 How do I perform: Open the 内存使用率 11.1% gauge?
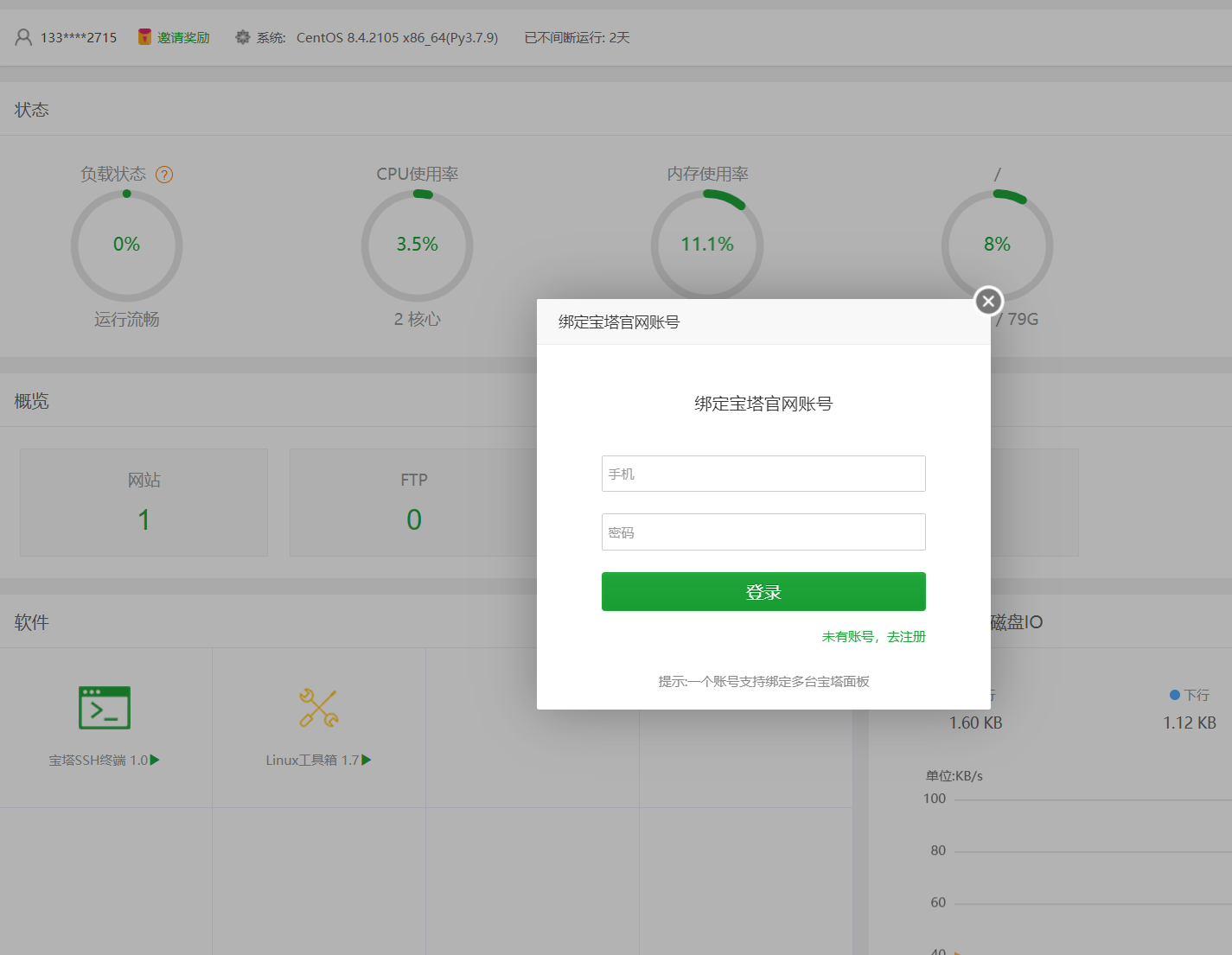(x=707, y=245)
